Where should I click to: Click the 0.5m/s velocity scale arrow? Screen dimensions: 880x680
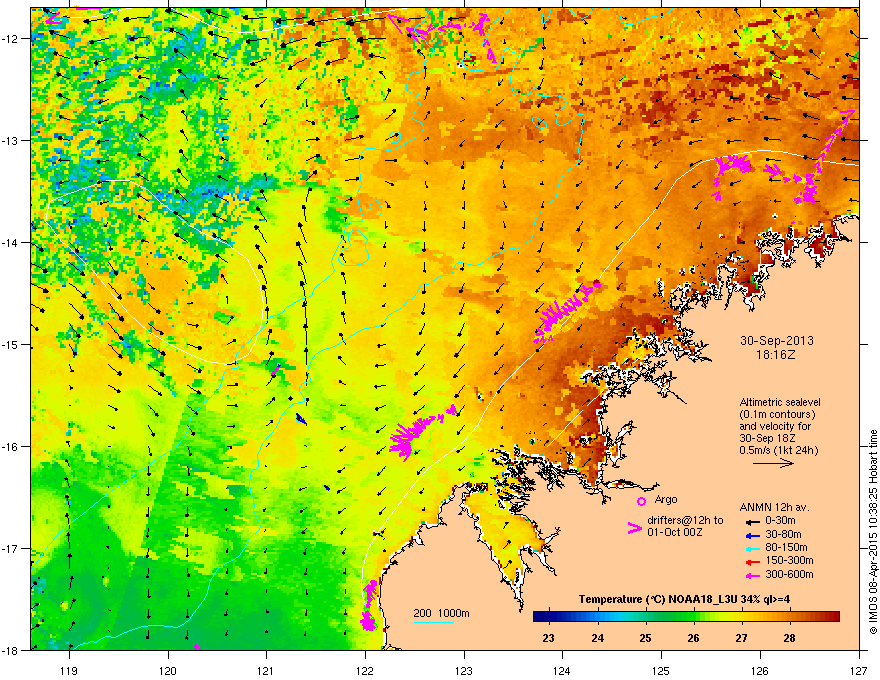point(773,463)
